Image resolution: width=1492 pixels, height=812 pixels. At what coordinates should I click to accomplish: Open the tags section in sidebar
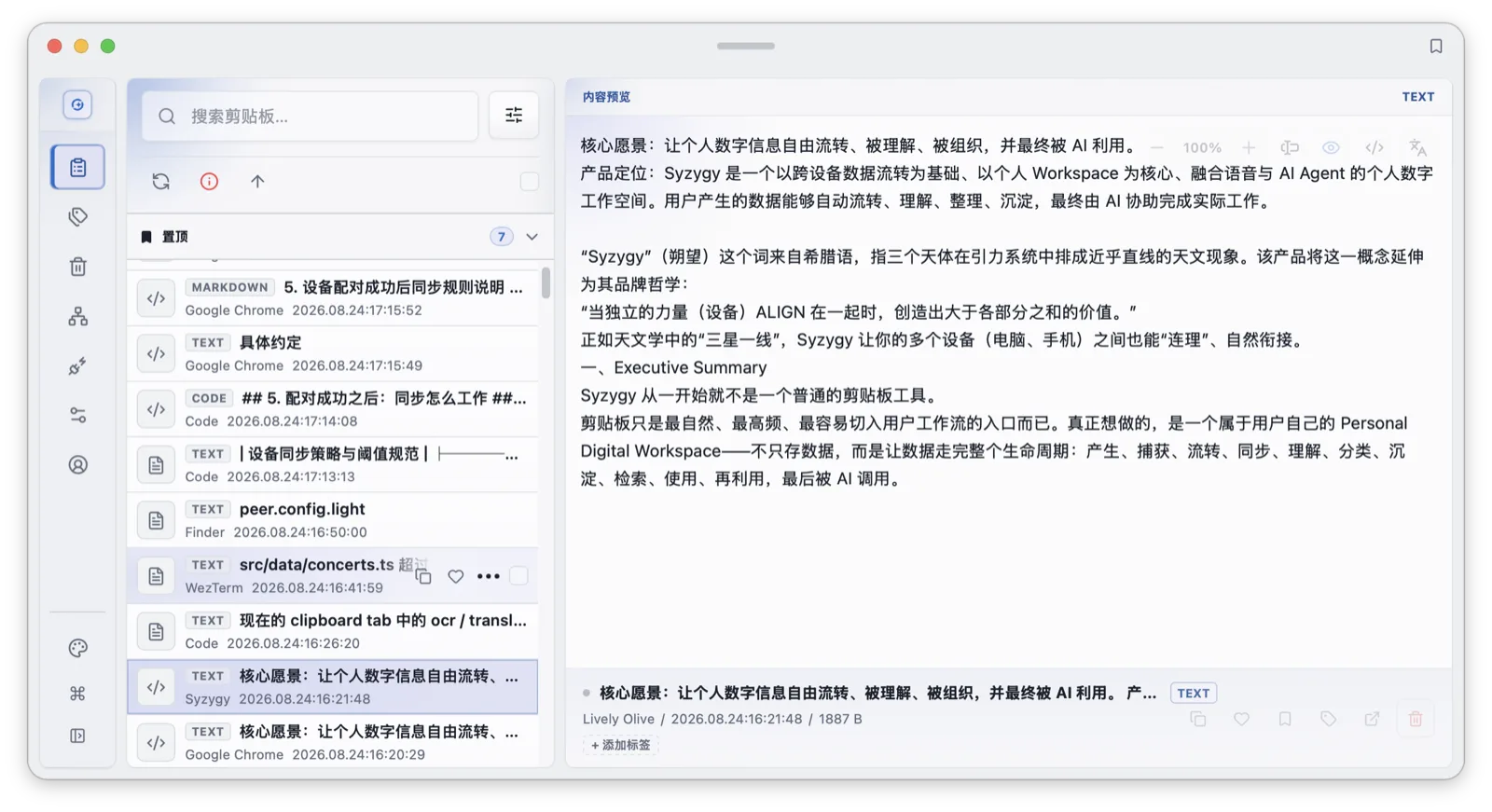[x=78, y=217]
